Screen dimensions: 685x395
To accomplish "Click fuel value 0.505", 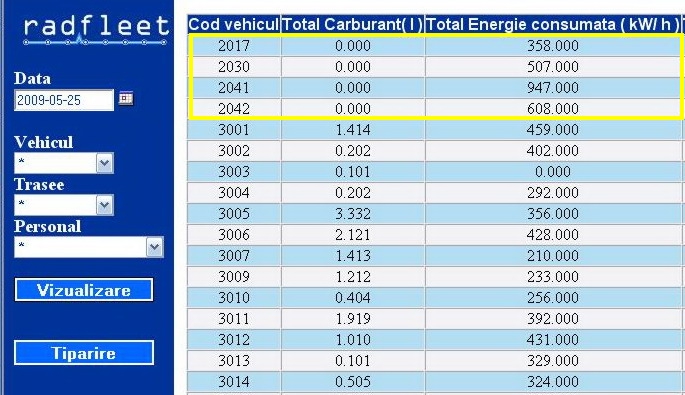I will (x=353, y=381).
